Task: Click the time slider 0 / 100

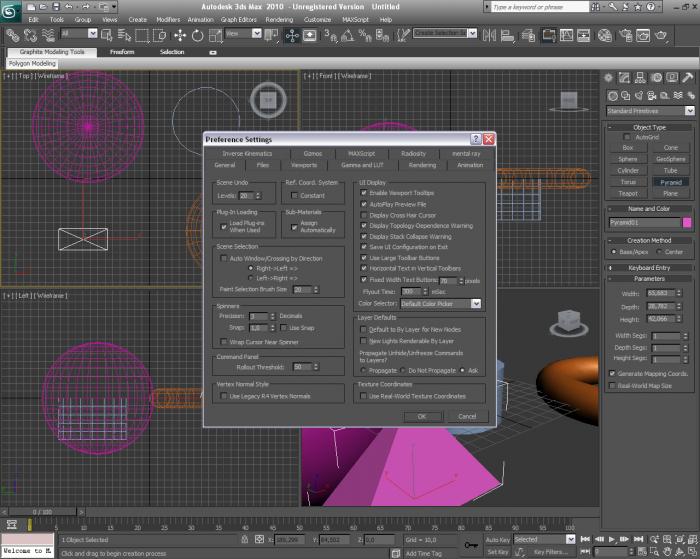Action: 42,512
